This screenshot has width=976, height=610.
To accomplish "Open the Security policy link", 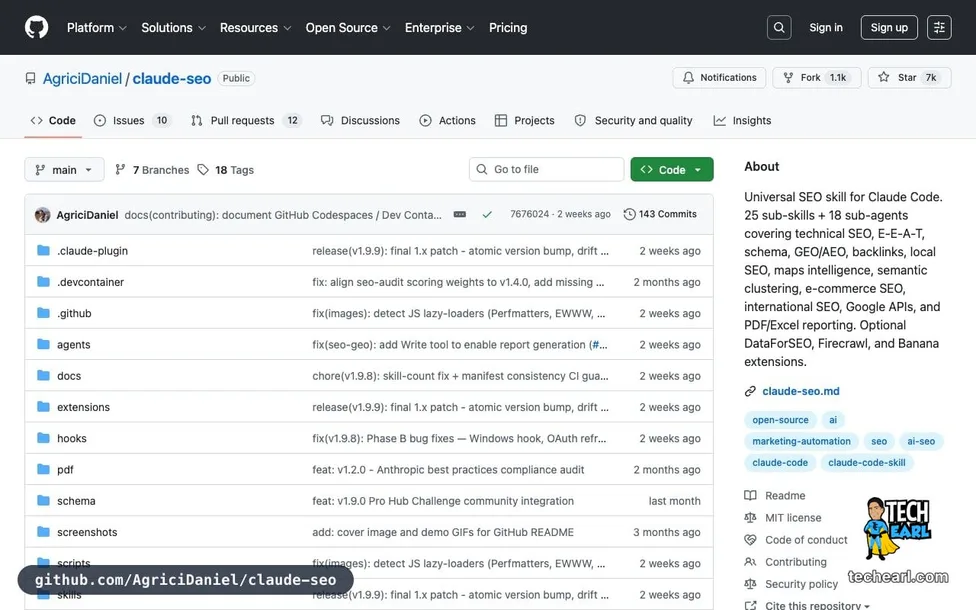I will 801,584.
